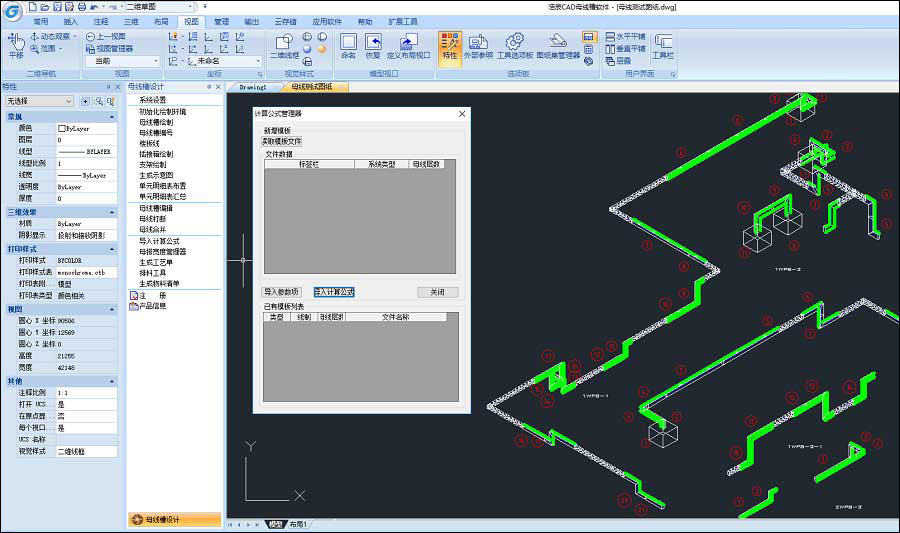Viewport: 900px width, 533px height.
Task: Switch to the Drawing1 document tab
Action: 253,87
